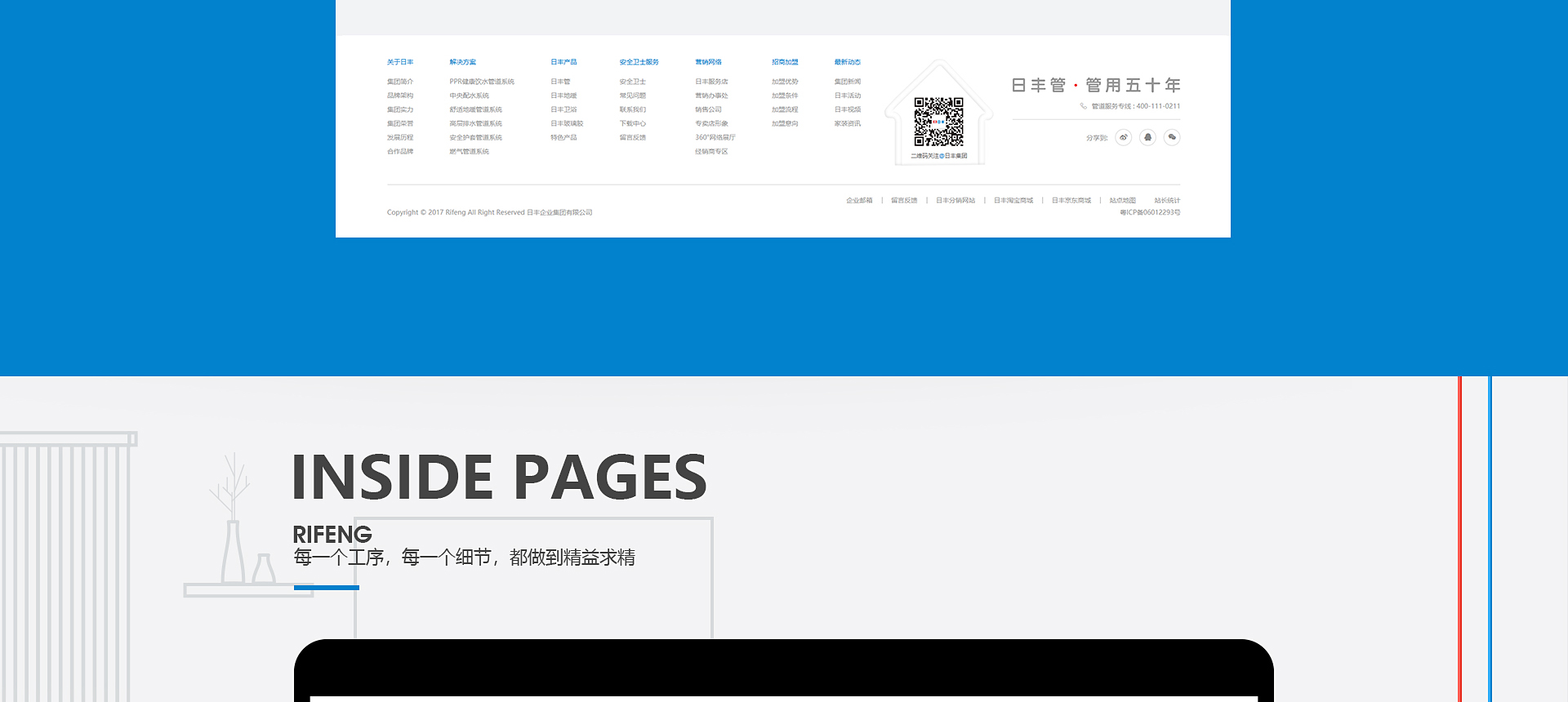Image resolution: width=1568 pixels, height=702 pixels.
Task: Click the WeChat share icon
Action: (1172, 137)
